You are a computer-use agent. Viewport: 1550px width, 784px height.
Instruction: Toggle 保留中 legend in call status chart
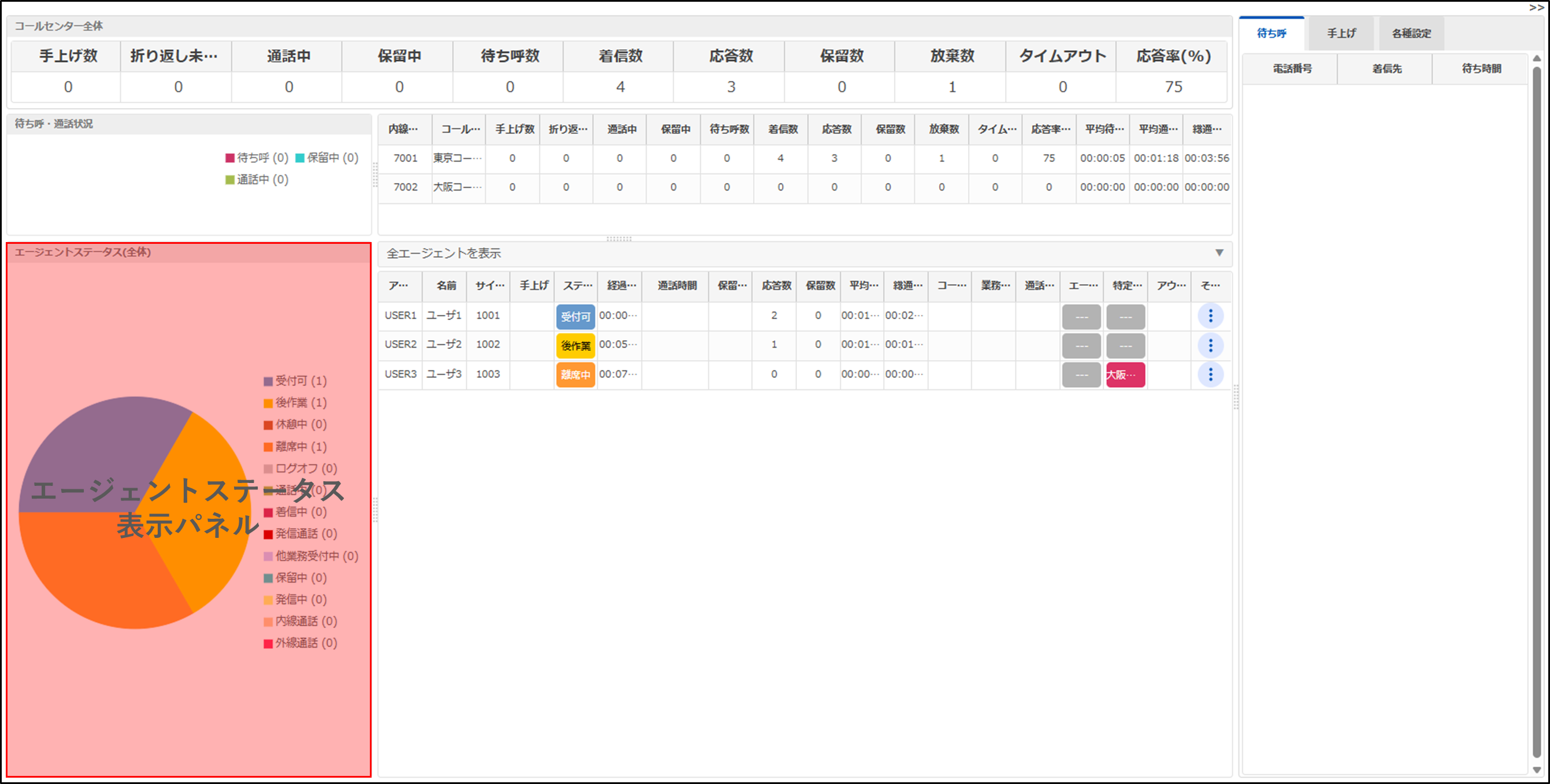(327, 158)
